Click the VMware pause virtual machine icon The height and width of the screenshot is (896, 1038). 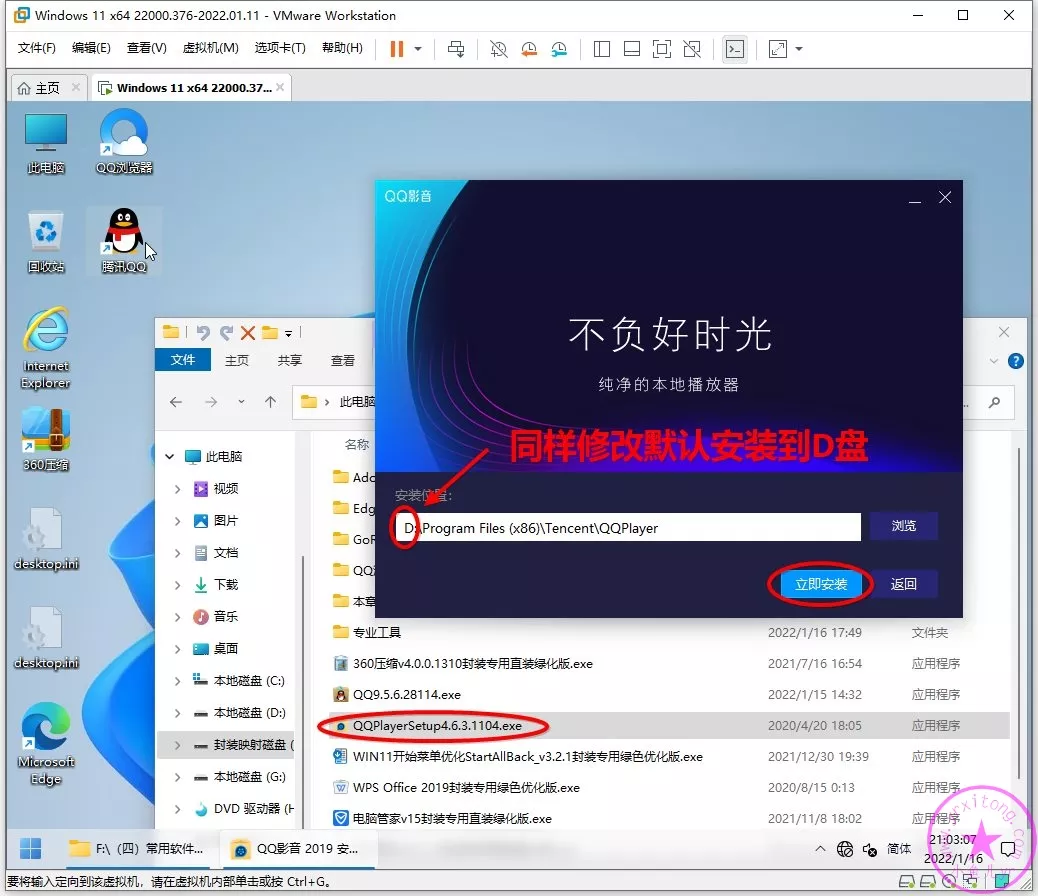[397, 48]
